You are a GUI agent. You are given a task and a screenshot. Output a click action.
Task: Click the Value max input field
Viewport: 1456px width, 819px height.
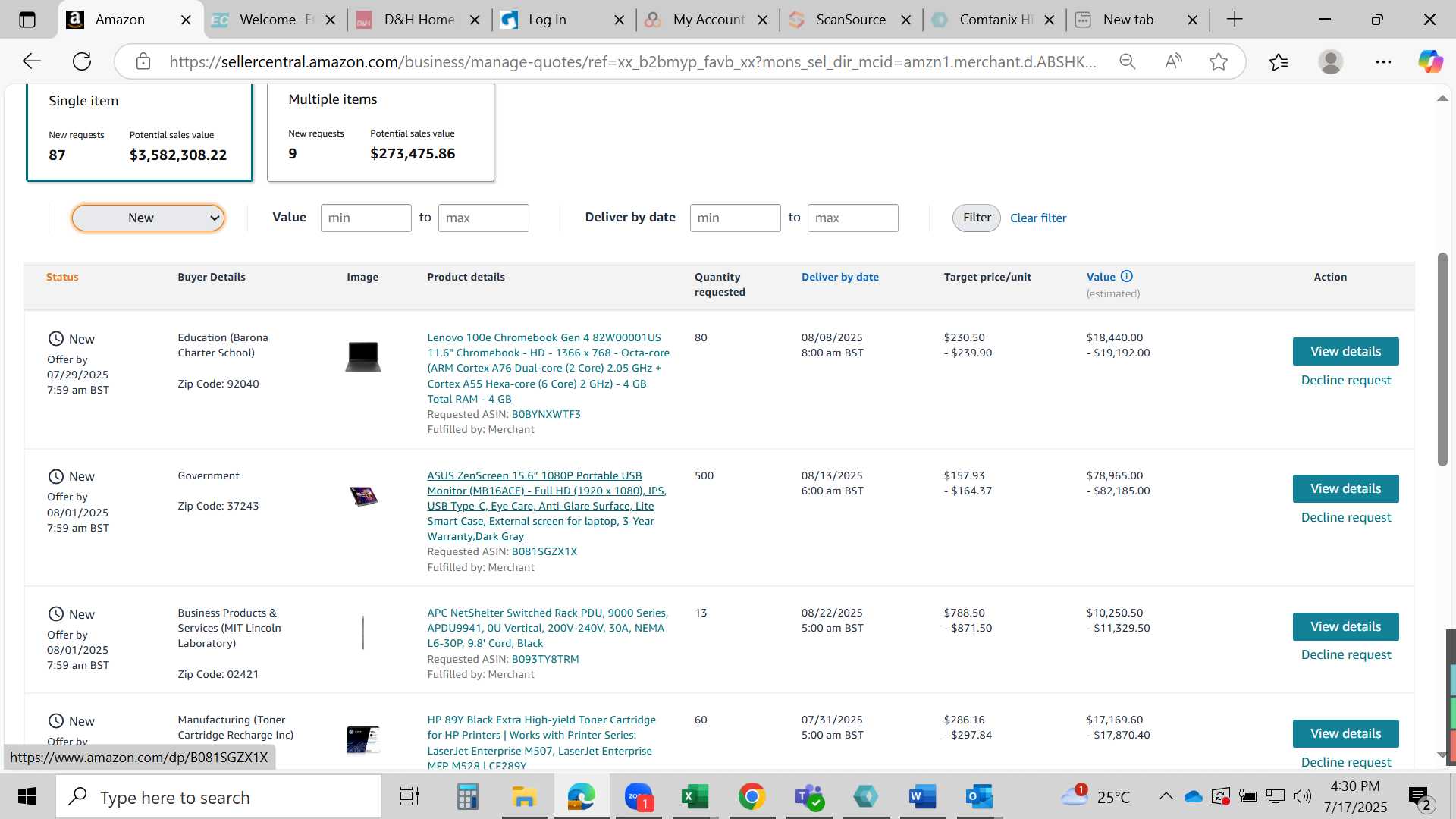pos(484,218)
